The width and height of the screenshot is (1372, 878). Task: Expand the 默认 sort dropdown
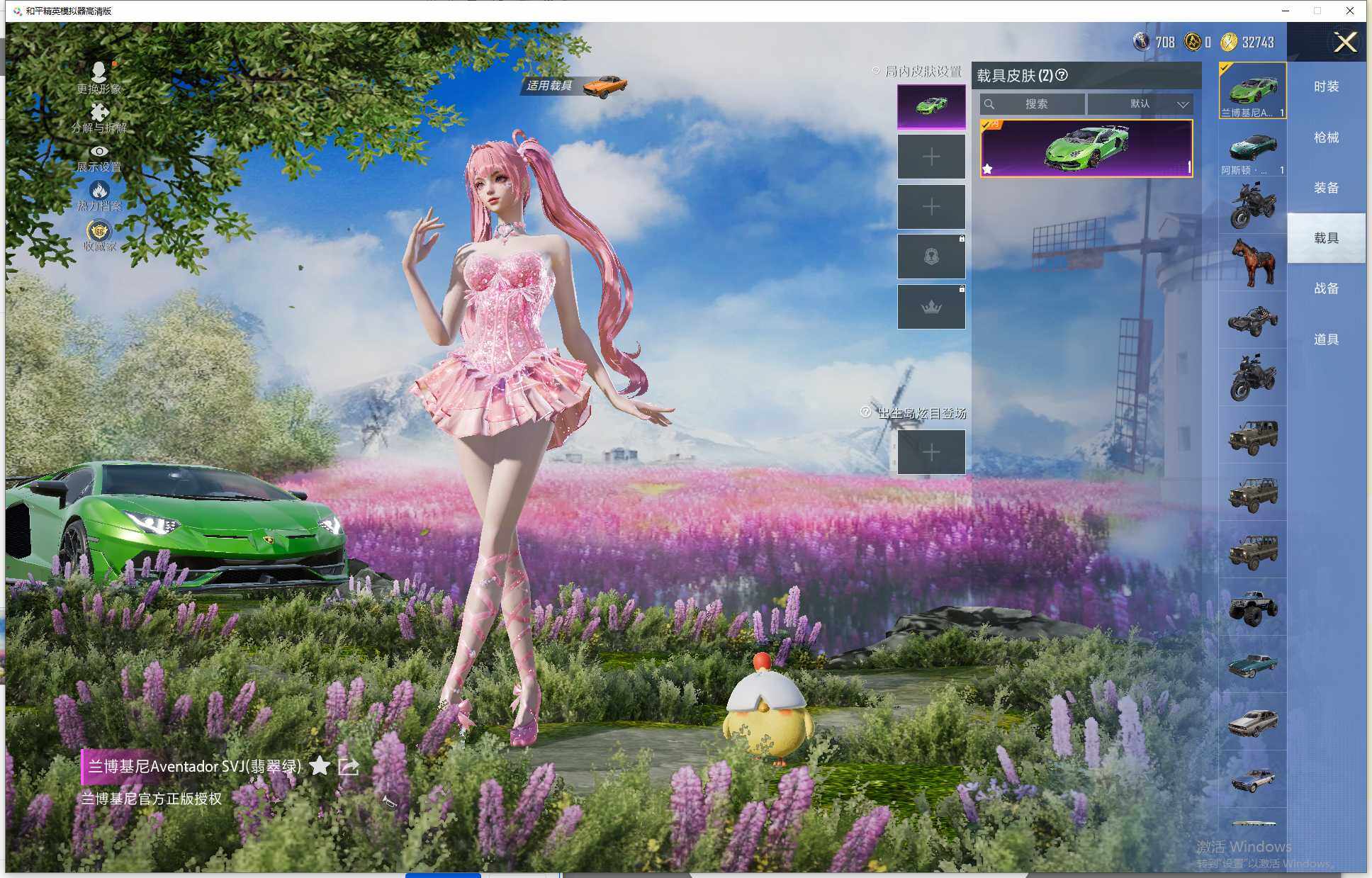(1140, 104)
